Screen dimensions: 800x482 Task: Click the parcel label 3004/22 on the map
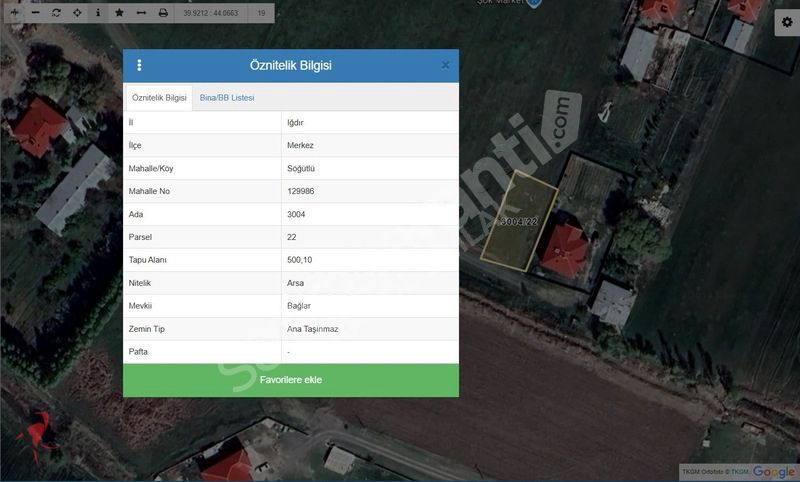tap(519, 221)
